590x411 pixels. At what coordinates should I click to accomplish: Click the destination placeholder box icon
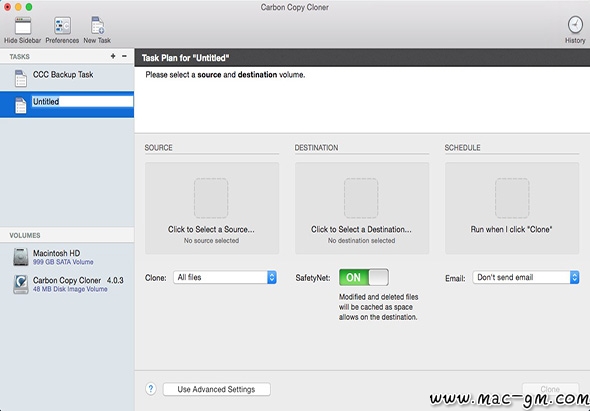361,198
